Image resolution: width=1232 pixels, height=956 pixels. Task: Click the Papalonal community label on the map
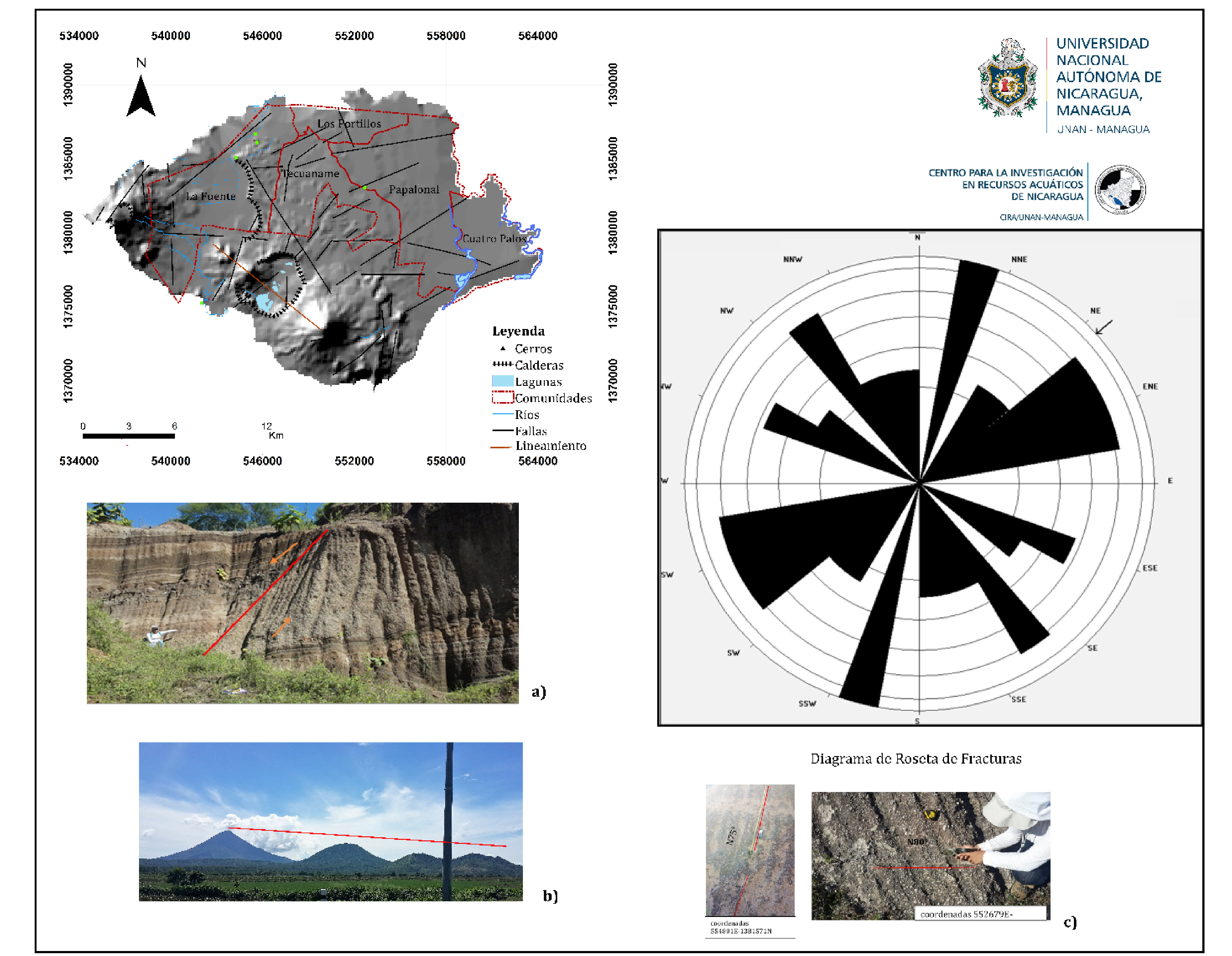point(414,190)
